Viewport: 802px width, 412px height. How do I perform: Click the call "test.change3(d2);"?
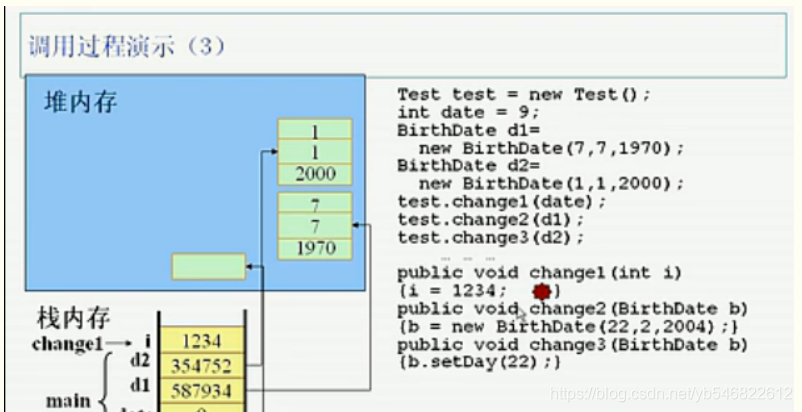pyautogui.click(x=491, y=237)
